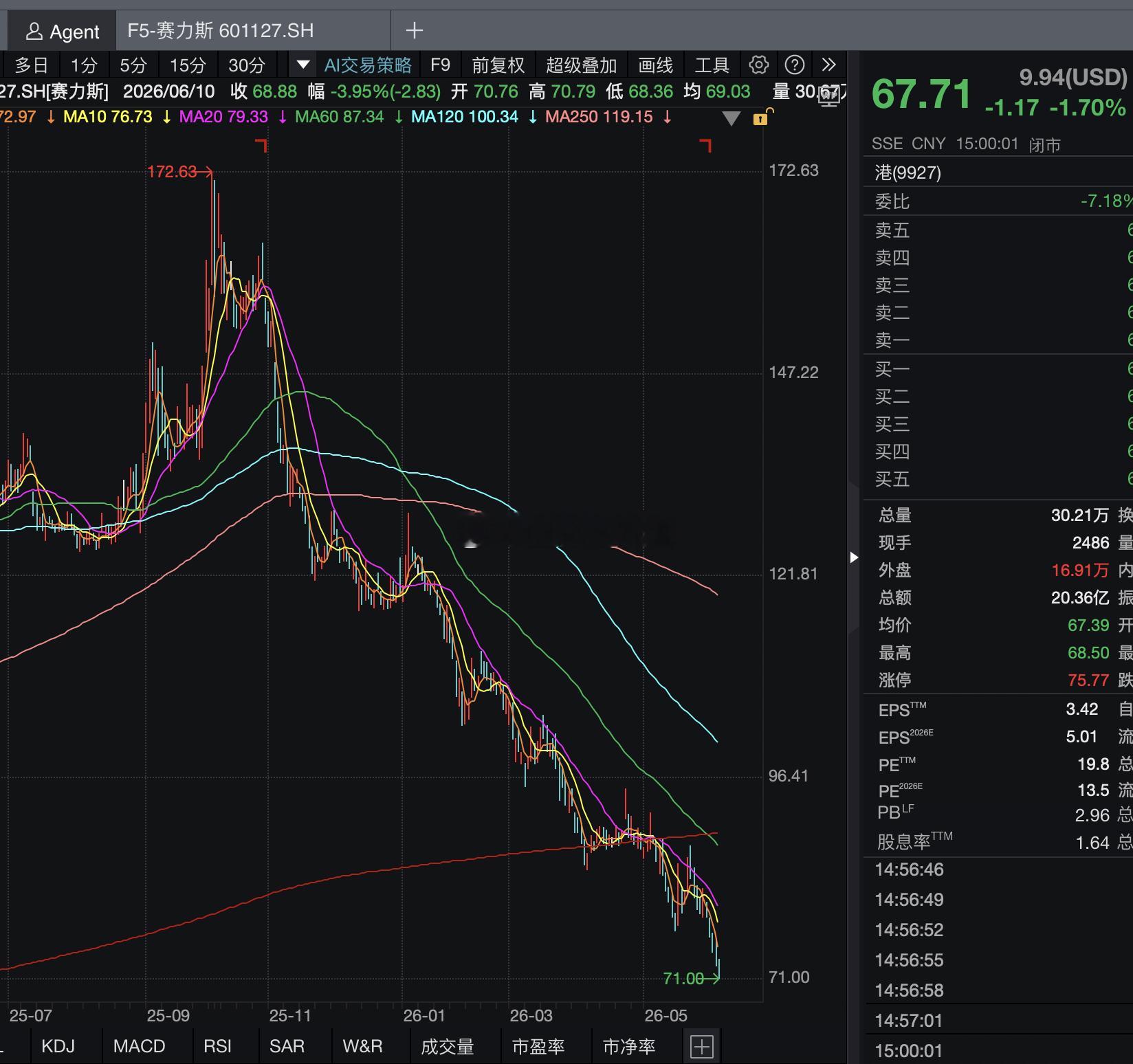1133x1064 pixels.
Task: Click the 委比 row
Action: tap(998, 201)
